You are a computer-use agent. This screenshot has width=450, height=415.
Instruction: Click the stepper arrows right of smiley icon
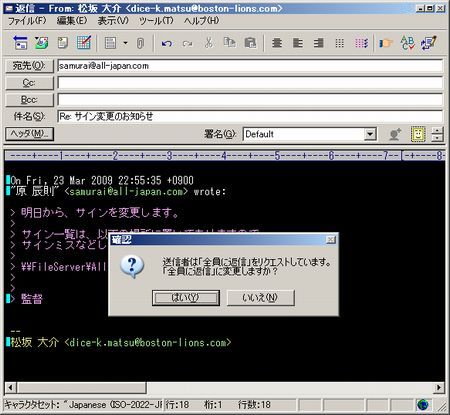[437, 134]
